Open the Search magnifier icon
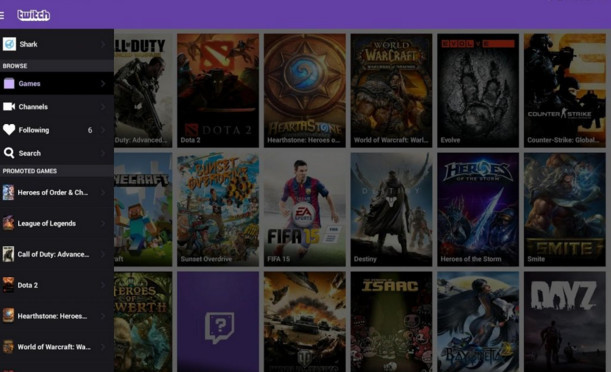611x372 pixels. pyautogui.click(x=9, y=153)
